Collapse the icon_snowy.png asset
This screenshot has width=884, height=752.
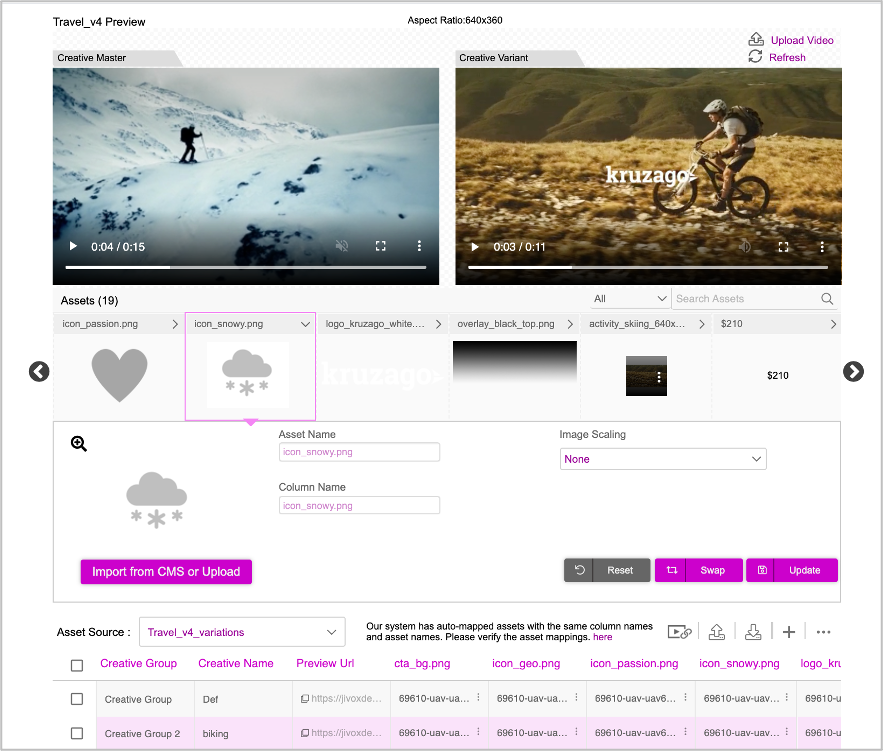305,324
